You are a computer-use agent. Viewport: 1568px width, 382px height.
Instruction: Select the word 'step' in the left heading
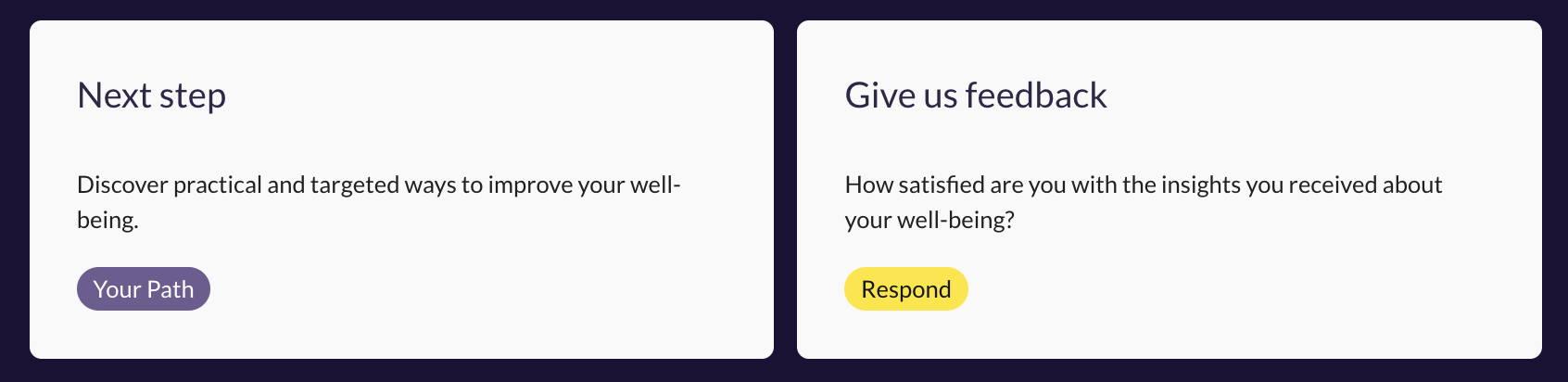click(x=191, y=96)
